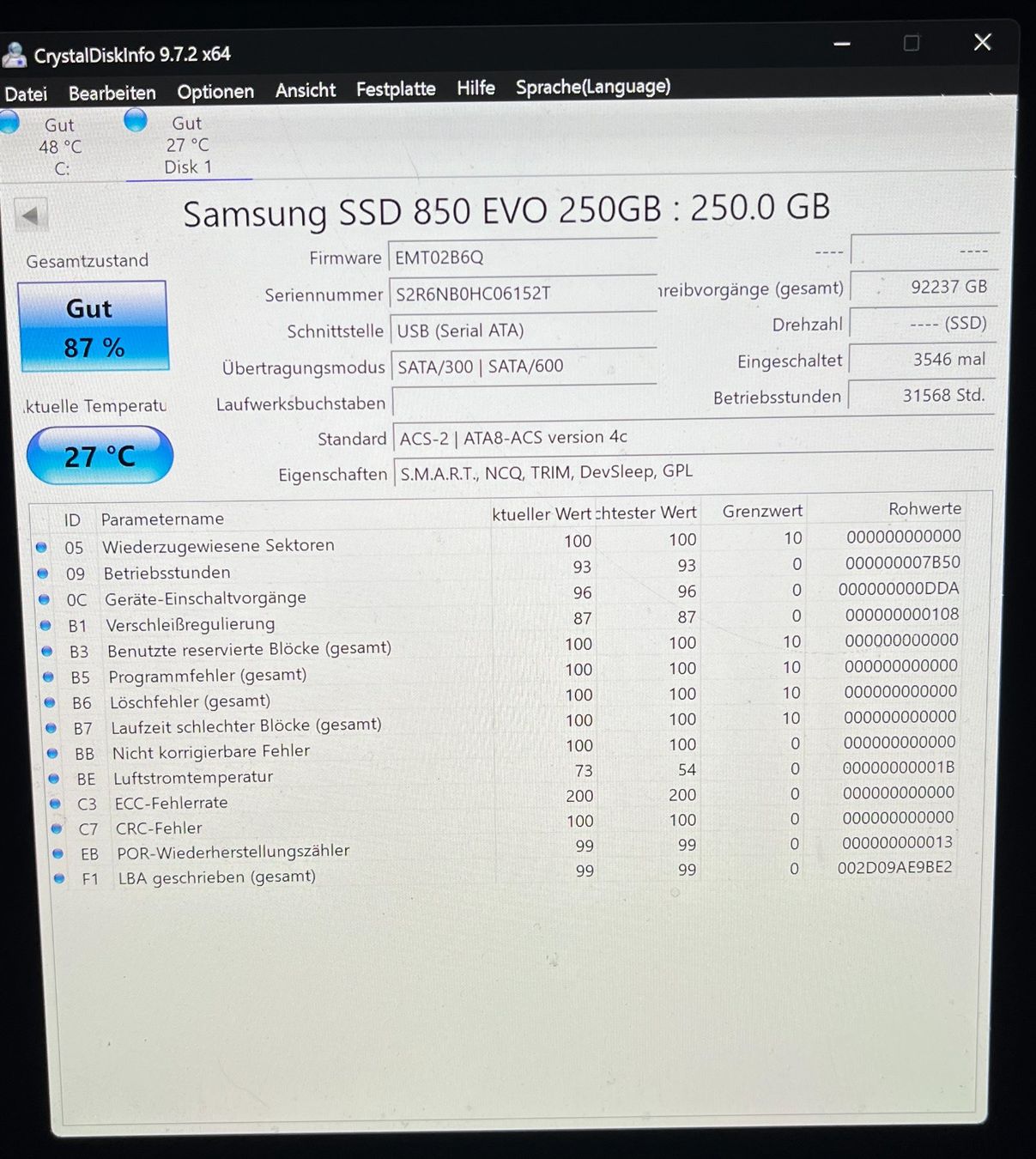Click the Eingeschaltet value 3546 mal

(x=922, y=360)
